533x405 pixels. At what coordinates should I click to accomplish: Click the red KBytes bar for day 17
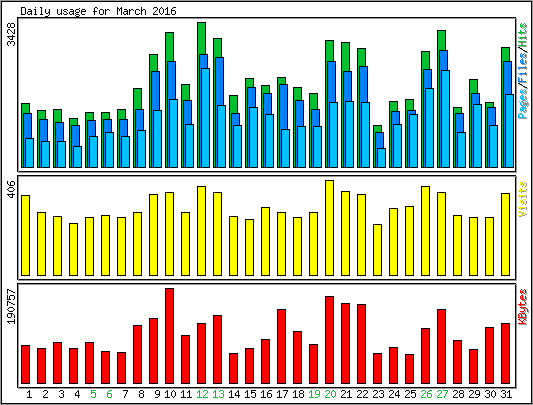(281, 347)
